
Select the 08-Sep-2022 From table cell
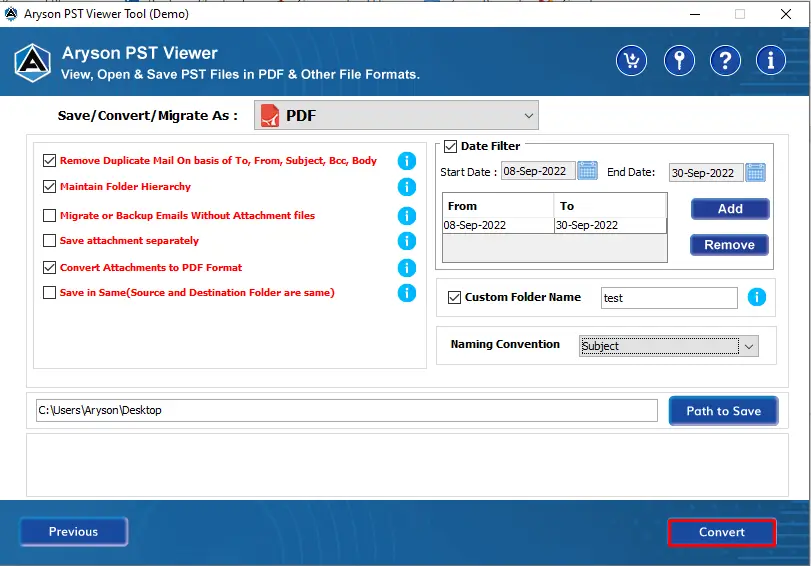[x=498, y=226]
